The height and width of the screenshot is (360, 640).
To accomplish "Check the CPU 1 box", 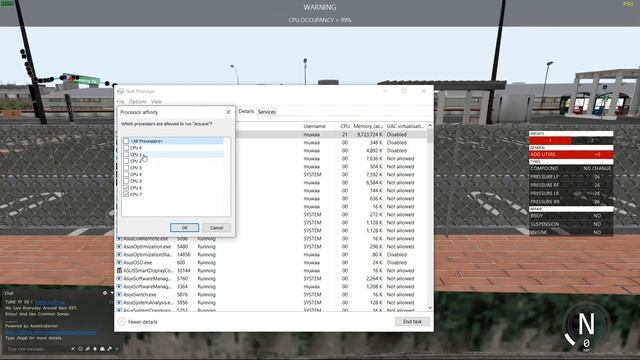I will click(126, 154).
